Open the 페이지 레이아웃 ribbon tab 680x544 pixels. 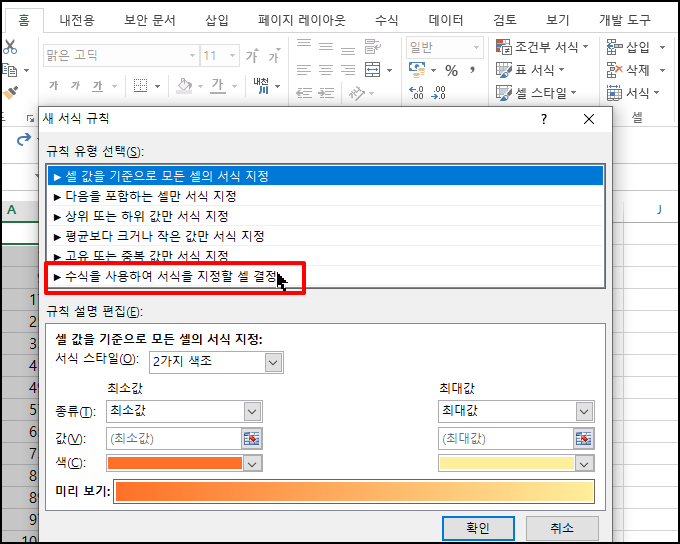click(302, 20)
